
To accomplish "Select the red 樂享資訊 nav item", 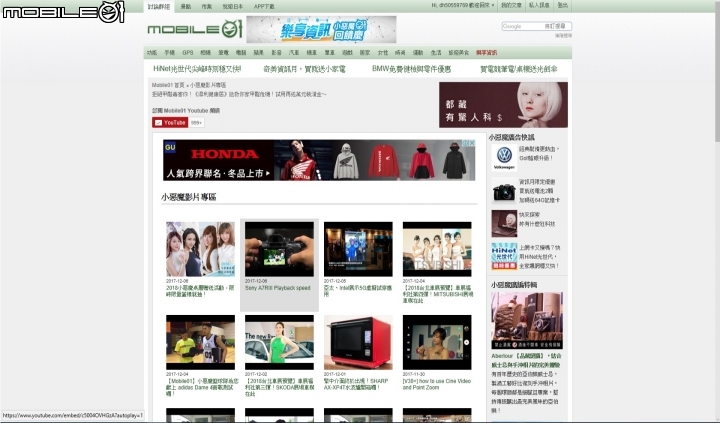I will click(x=486, y=53).
